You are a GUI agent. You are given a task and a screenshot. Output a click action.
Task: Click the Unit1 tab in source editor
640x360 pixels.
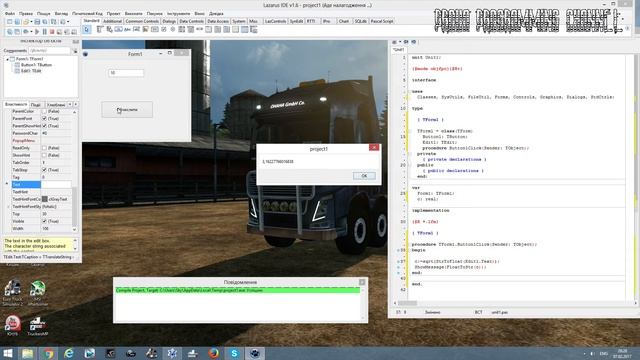[398, 50]
